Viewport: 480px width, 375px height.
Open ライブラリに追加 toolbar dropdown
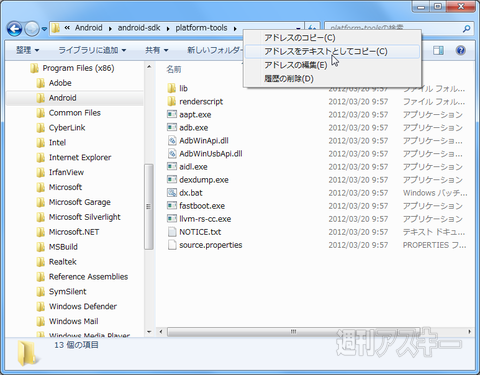92,50
